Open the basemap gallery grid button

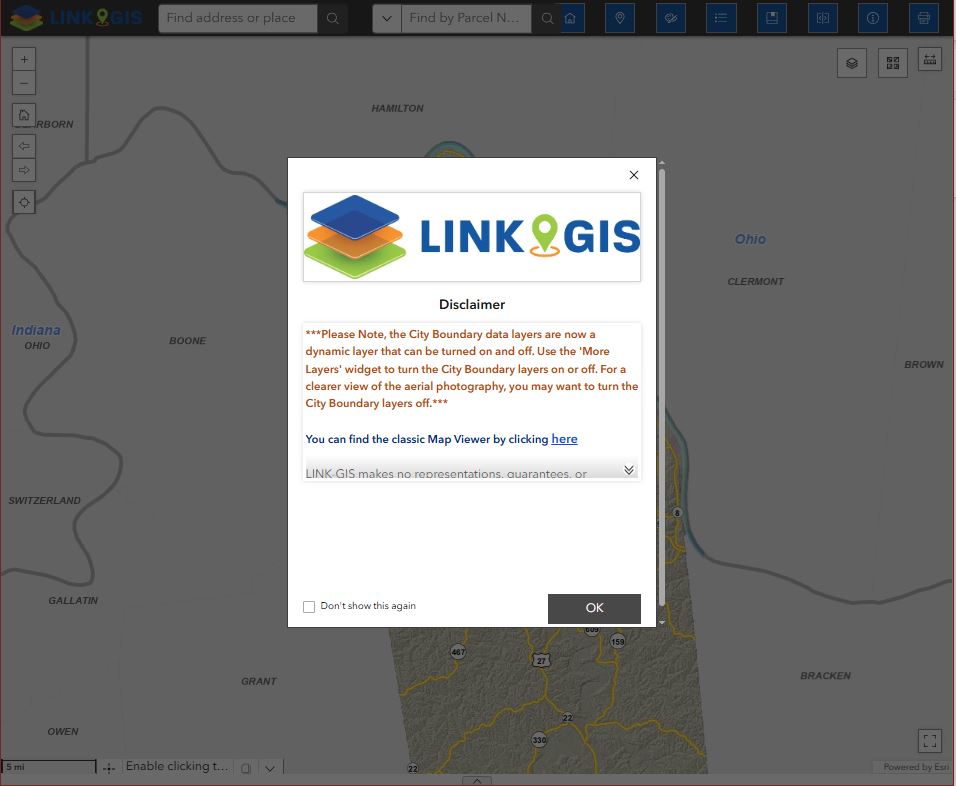pyautogui.click(x=893, y=63)
